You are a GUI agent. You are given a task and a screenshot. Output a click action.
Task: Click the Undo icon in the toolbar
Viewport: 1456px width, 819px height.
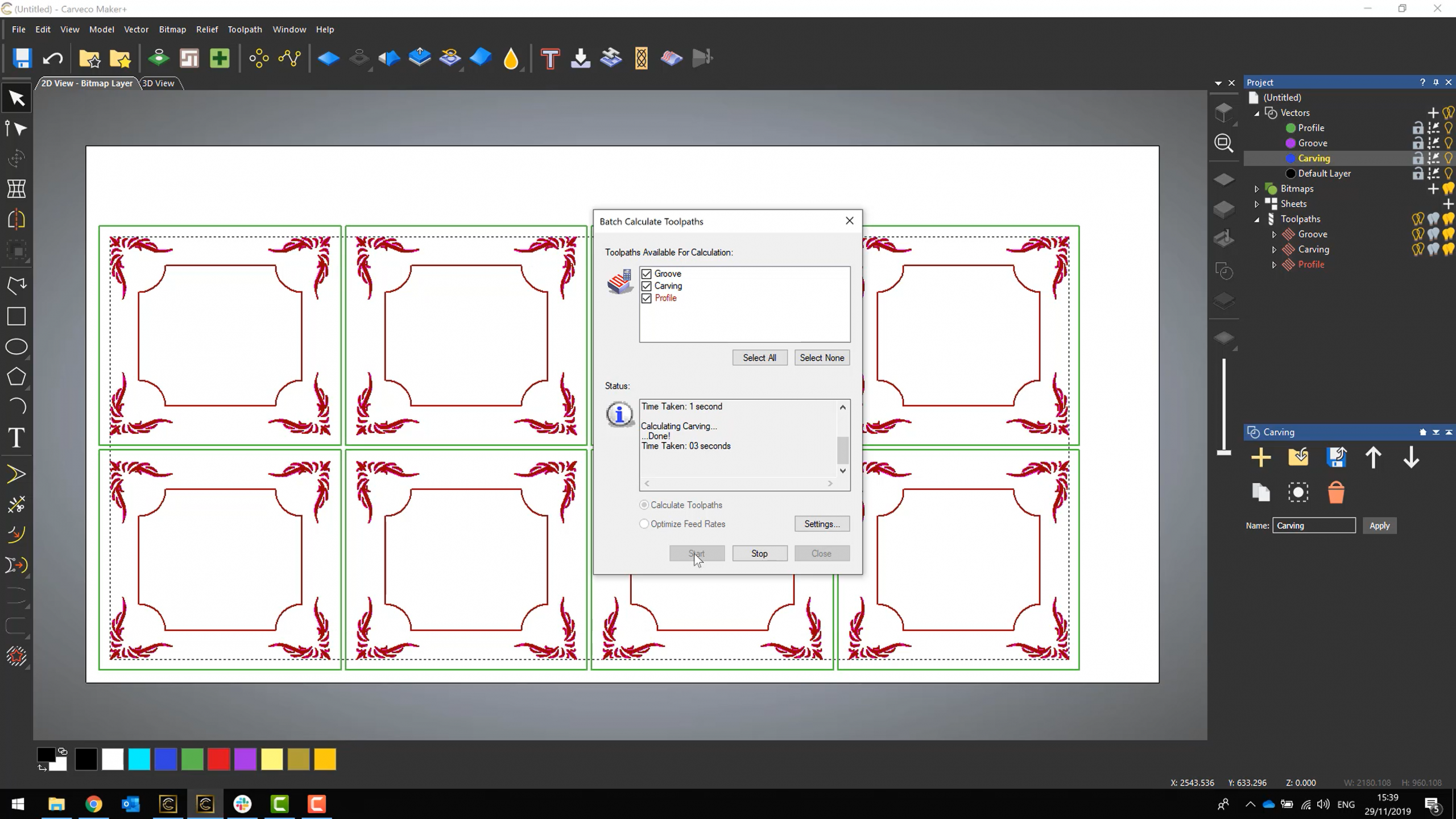(52, 58)
